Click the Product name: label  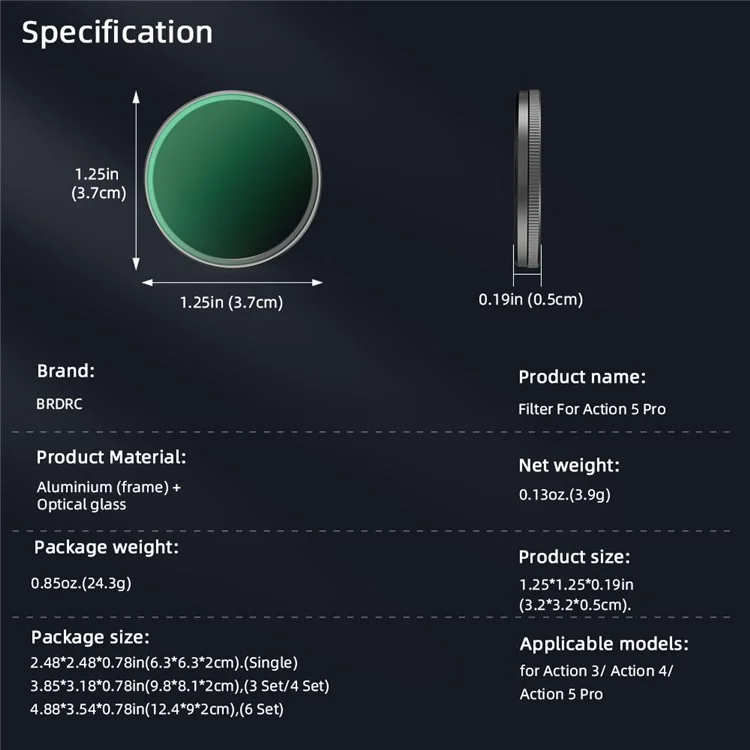click(x=582, y=377)
